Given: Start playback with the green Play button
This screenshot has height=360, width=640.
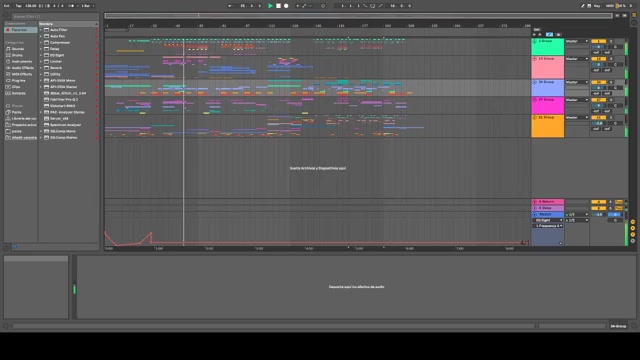Looking at the screenshot, I should pyautogui.click(x=270, y=6).
